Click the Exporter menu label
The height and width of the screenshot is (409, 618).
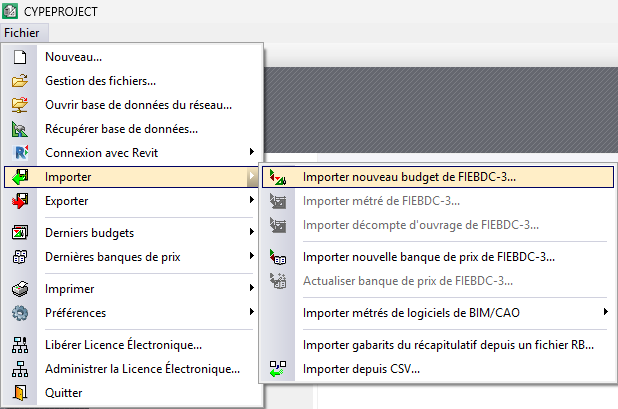(x=67, y=201)
